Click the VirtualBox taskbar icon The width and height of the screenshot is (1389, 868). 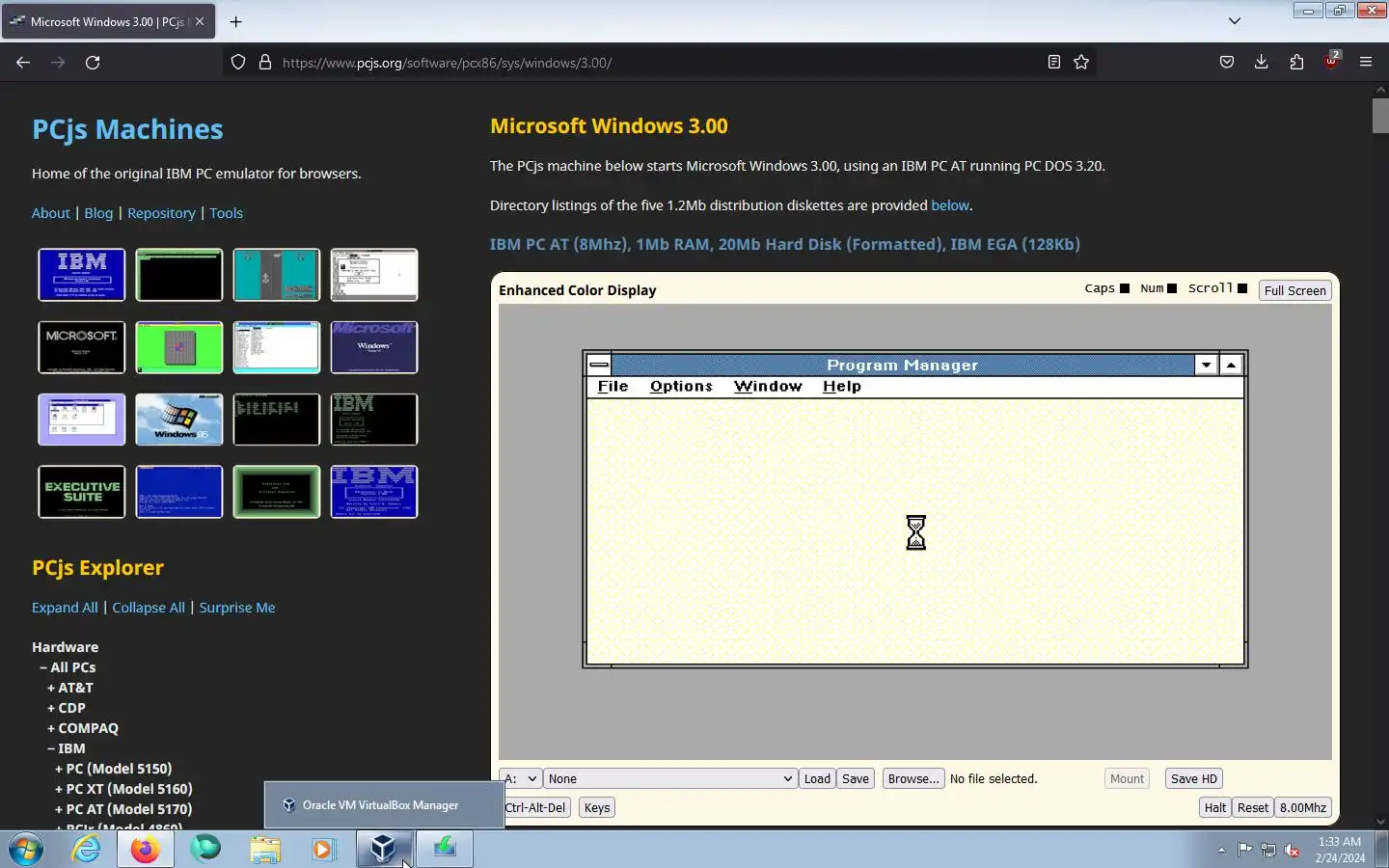(x=384, y=849)
